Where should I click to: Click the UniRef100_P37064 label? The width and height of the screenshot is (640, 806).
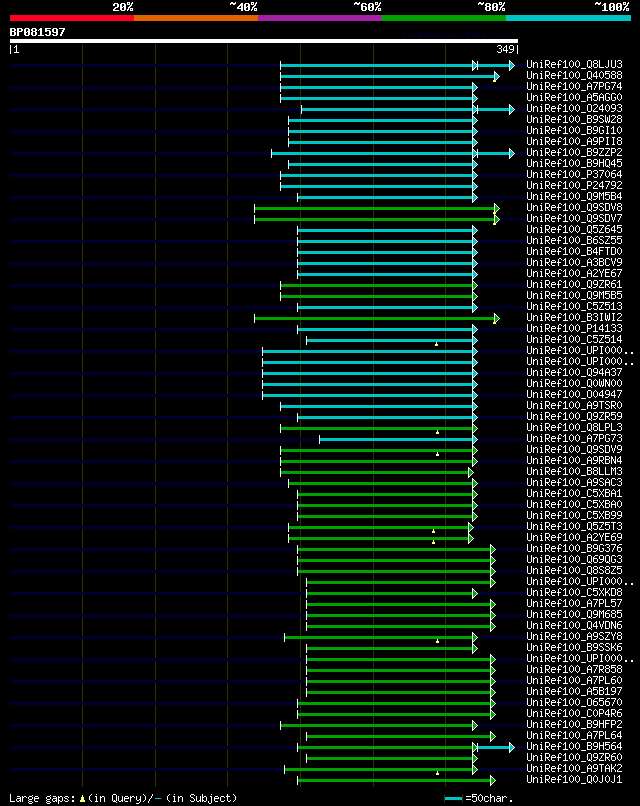click(x=574, y=174)
